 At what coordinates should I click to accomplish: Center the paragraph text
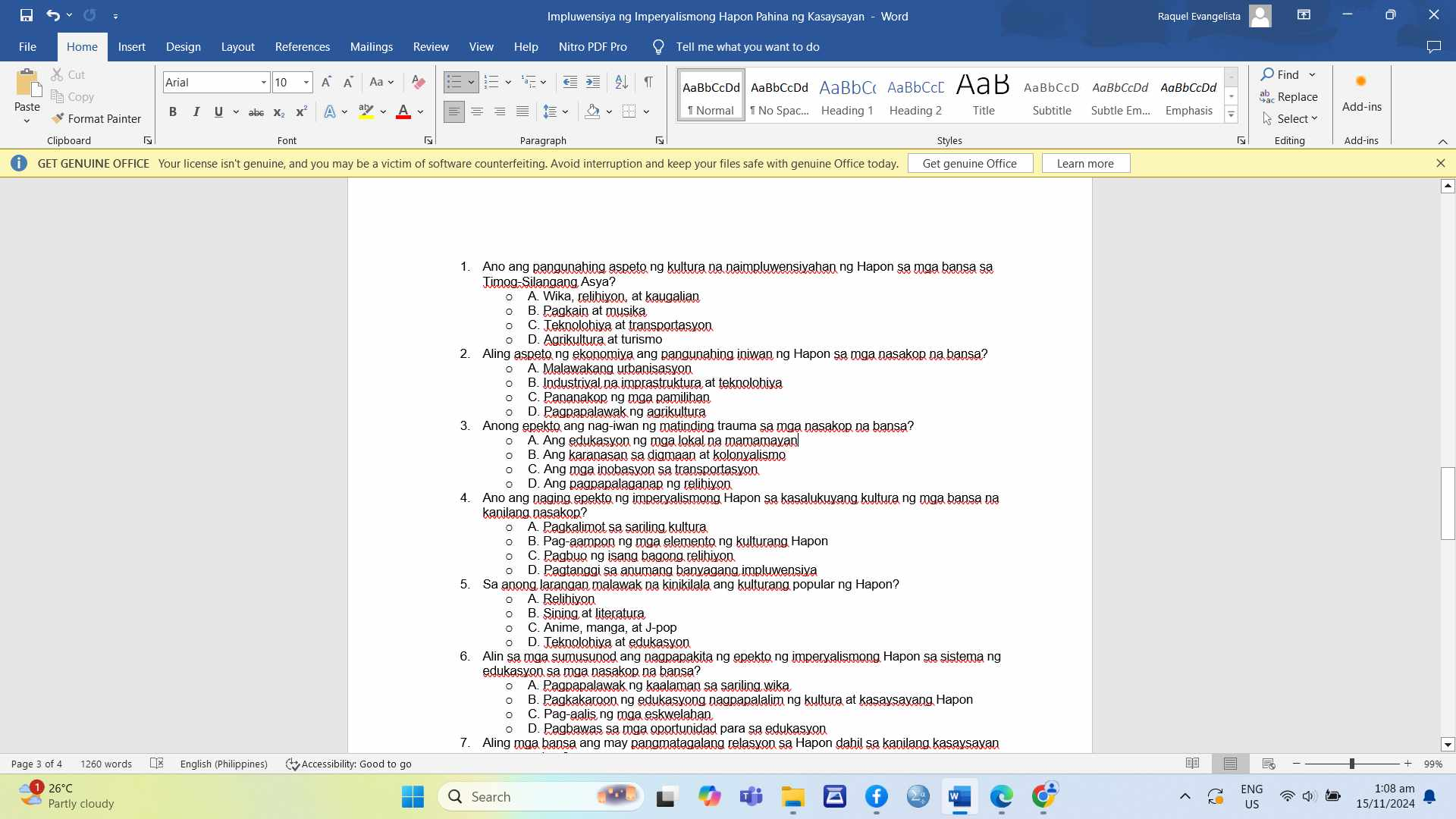point(477,112)
